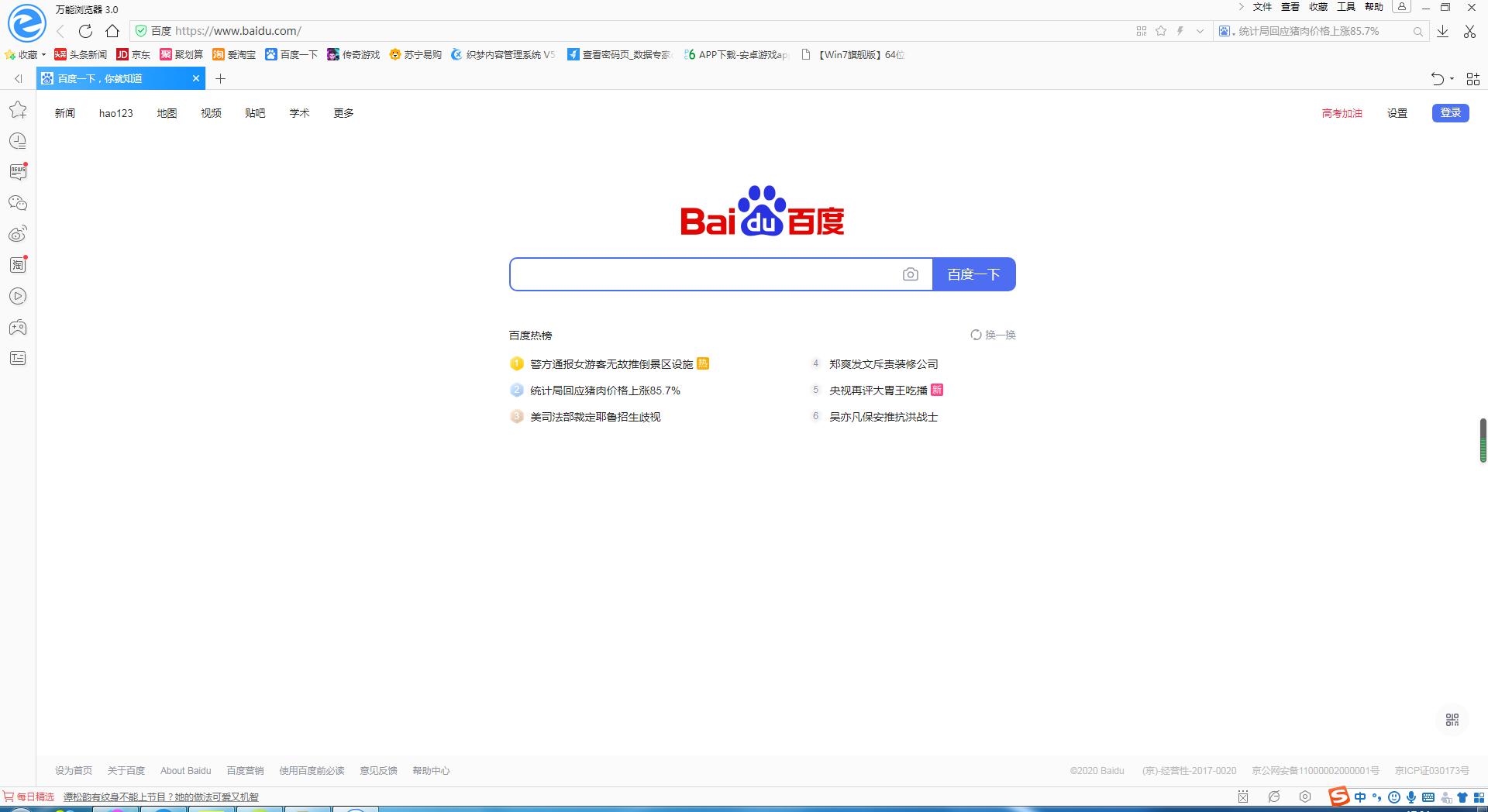The image size is (1488, 812).
Task: Open the user account icon in title bar
Action: point(1401,7)
